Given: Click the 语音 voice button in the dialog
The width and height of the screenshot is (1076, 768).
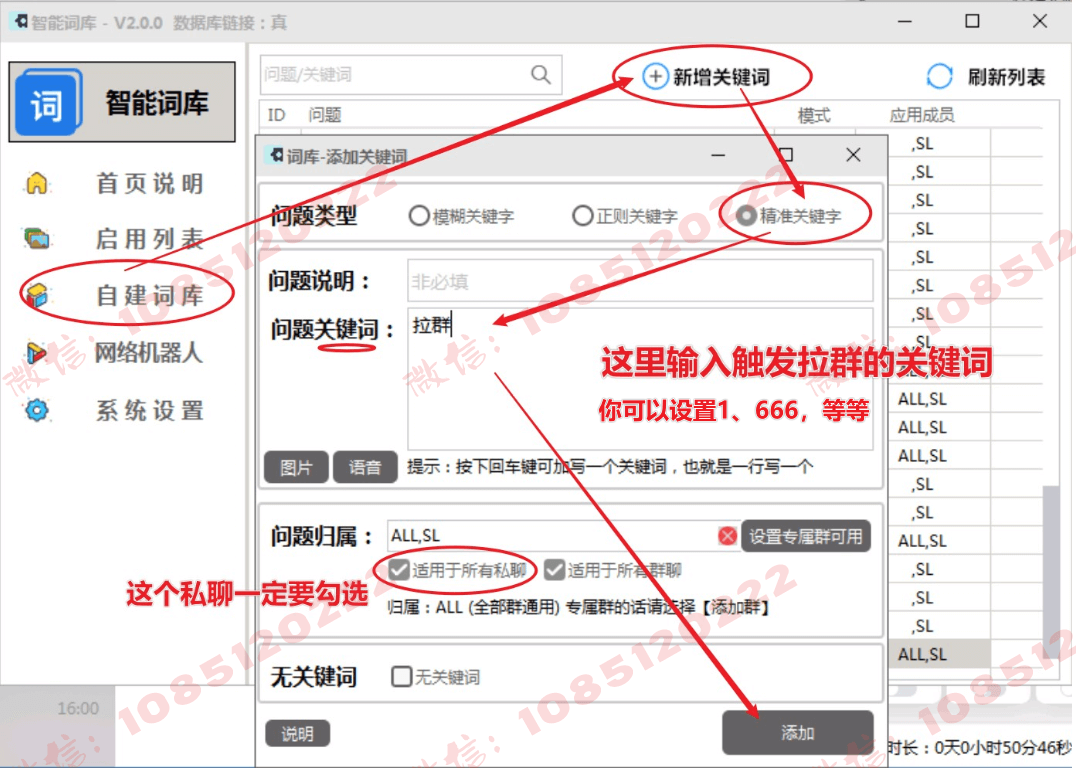Looking at the screenshot, I should [365, 467].
